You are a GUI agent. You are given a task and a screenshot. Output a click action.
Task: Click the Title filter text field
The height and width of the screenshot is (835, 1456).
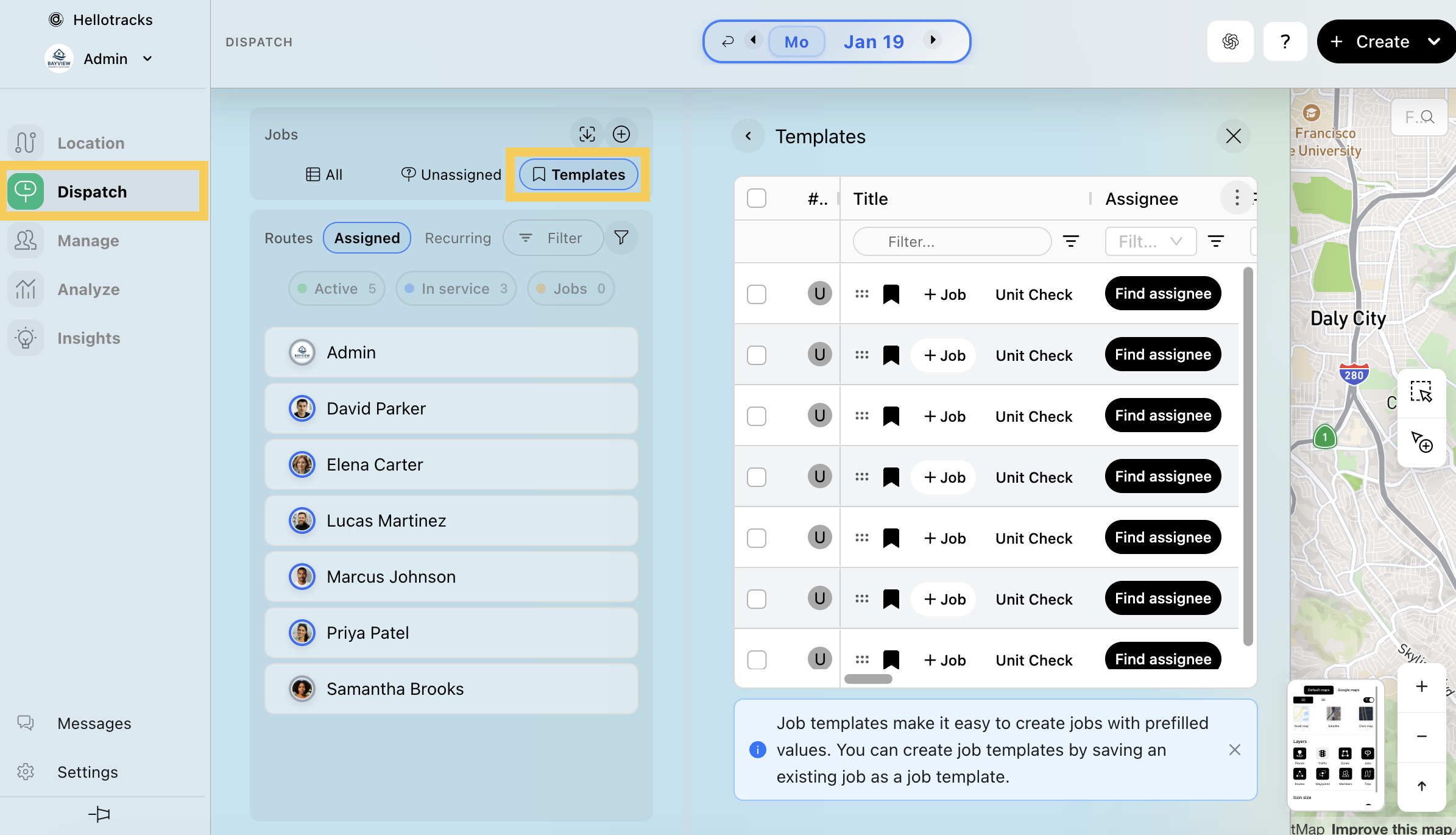click(x=952, y=242)
